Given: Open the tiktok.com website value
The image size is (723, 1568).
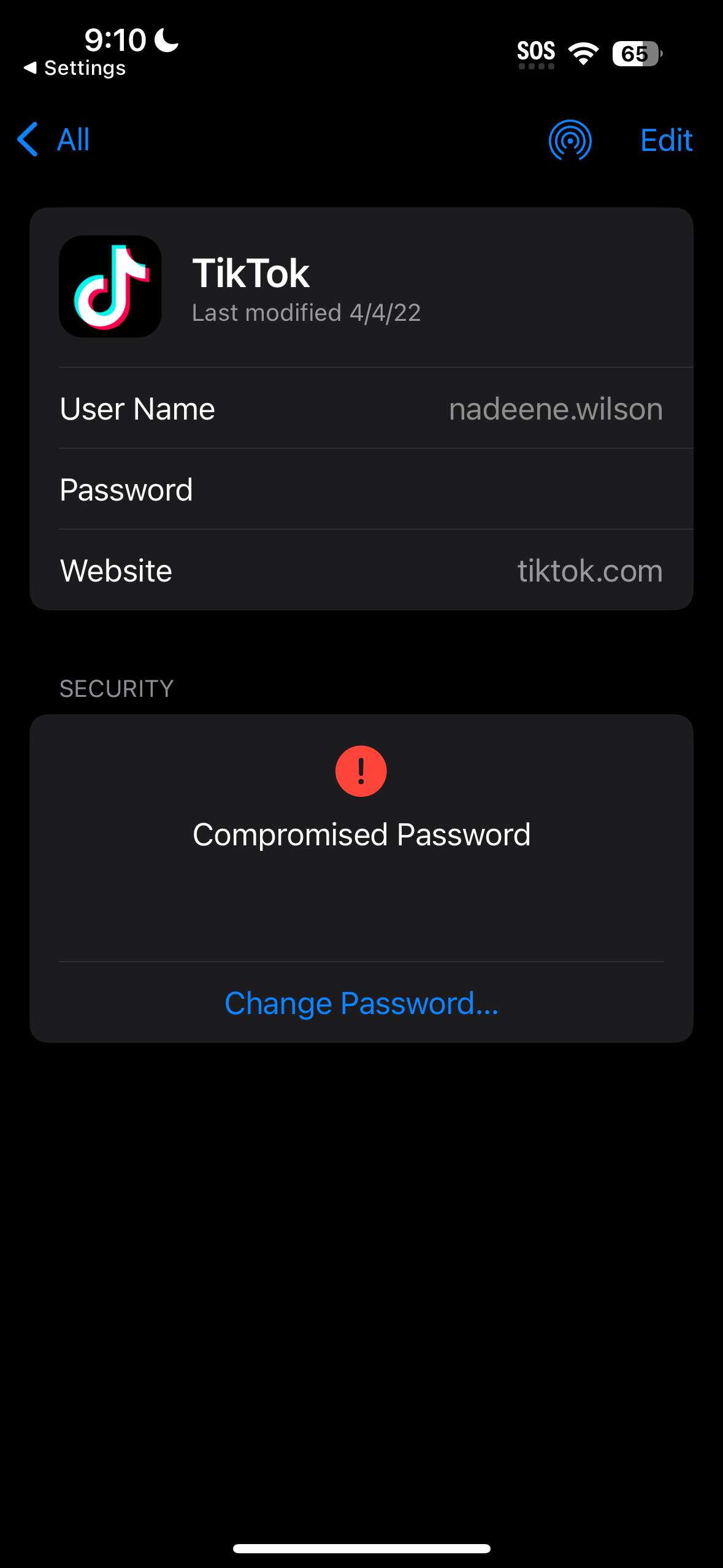Looking at the screenshot, I should [x=590, y=571].
